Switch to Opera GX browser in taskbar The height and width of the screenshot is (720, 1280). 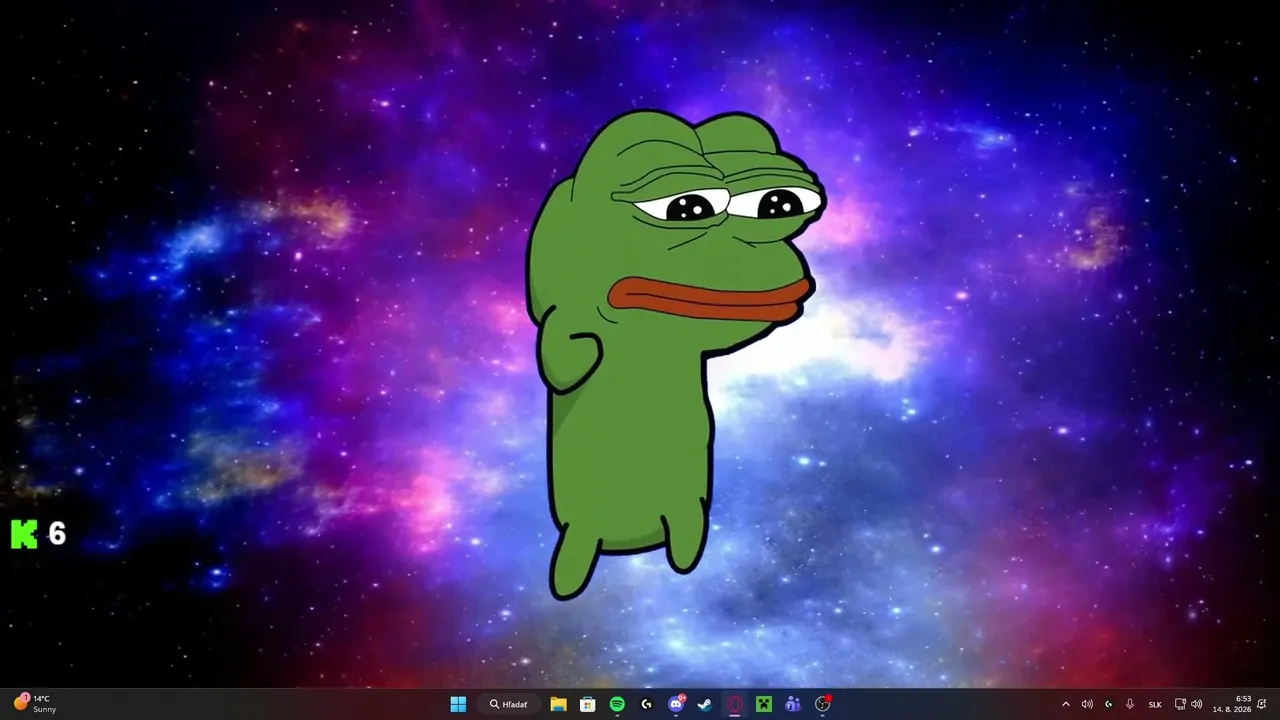735,704
